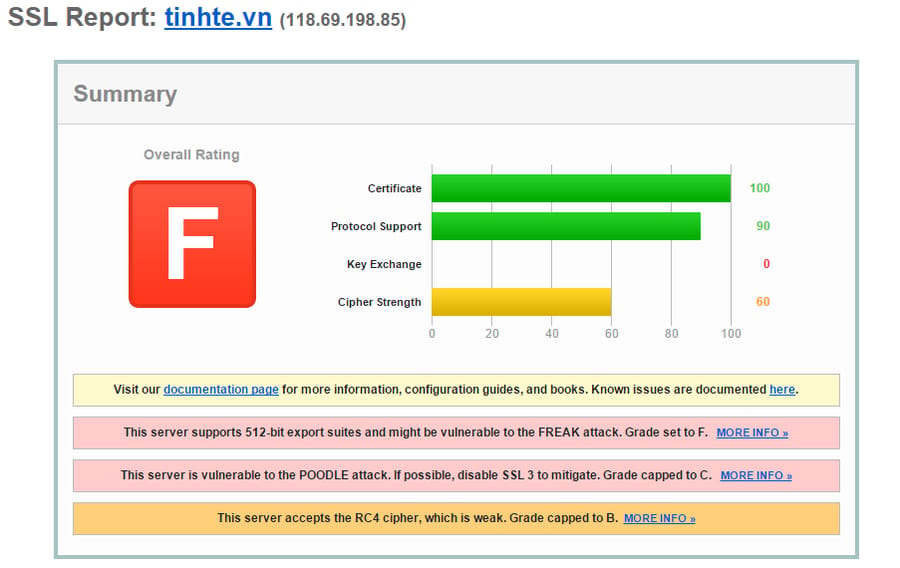The height and width of the screenshot is (568, 900).
Task: Click the Cipher Strength score value 60
Action: point(763,302)
